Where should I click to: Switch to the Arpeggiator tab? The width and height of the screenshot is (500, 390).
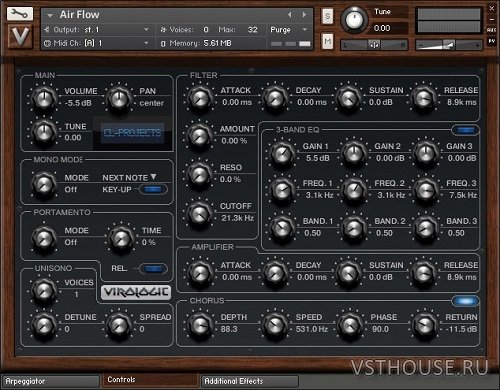pyautogui.click(x=50, y=381)
